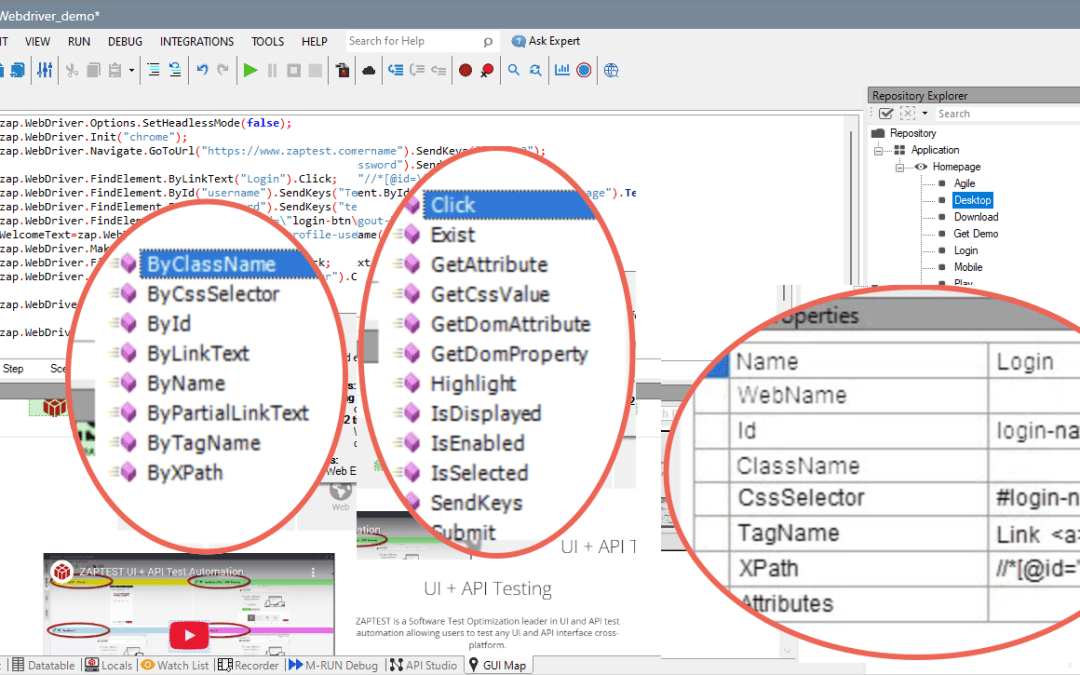Click the clipboard with red box icon
The width and height of the screenshot is (1080, 675).
coord(342,70)
